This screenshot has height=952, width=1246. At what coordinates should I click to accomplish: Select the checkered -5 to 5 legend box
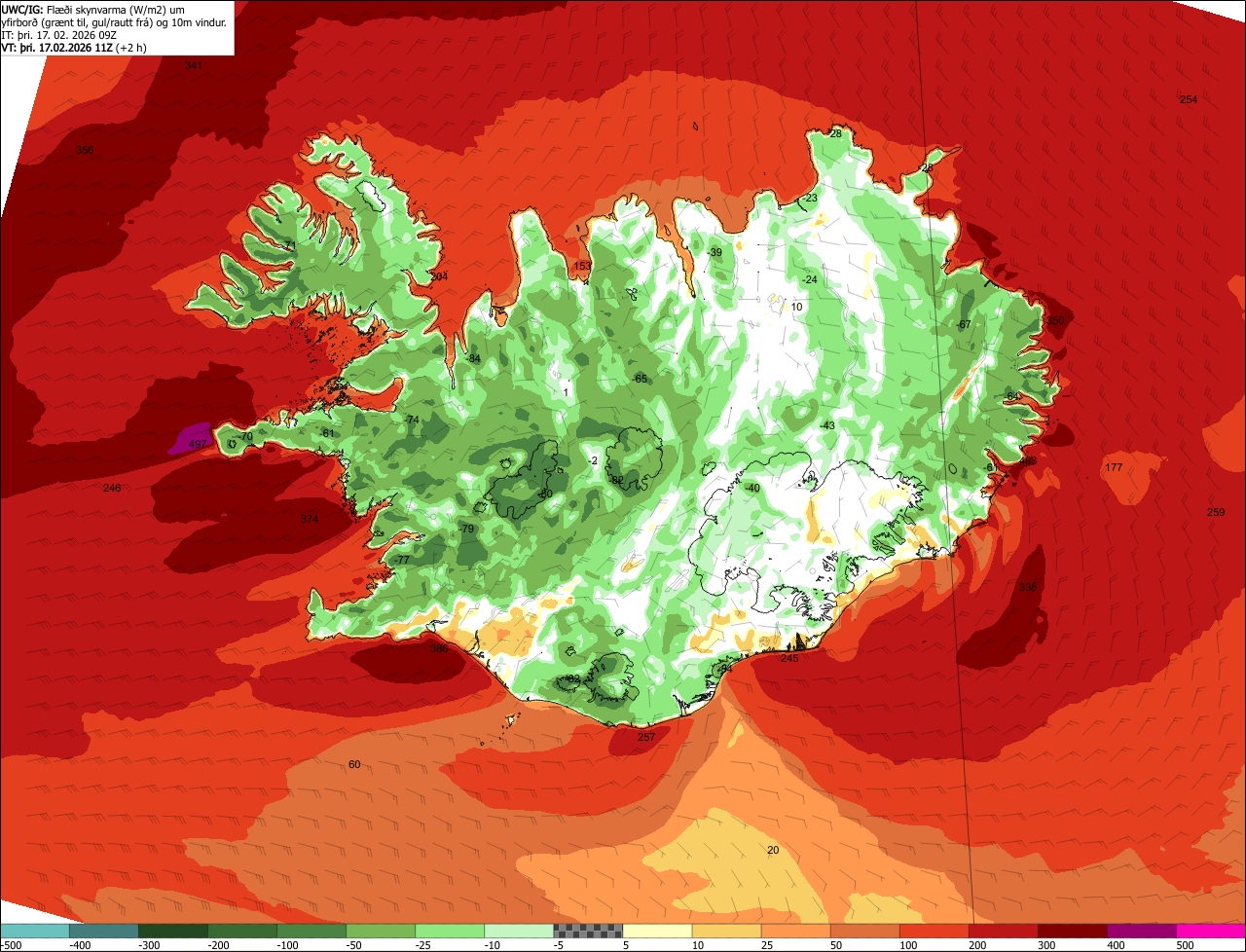(x=588, y=931)
